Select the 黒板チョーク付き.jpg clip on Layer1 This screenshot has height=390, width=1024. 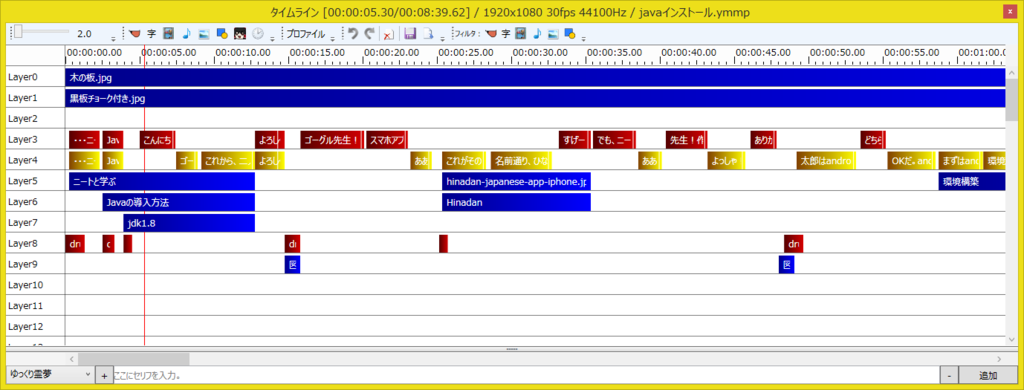tap(535, 98)
